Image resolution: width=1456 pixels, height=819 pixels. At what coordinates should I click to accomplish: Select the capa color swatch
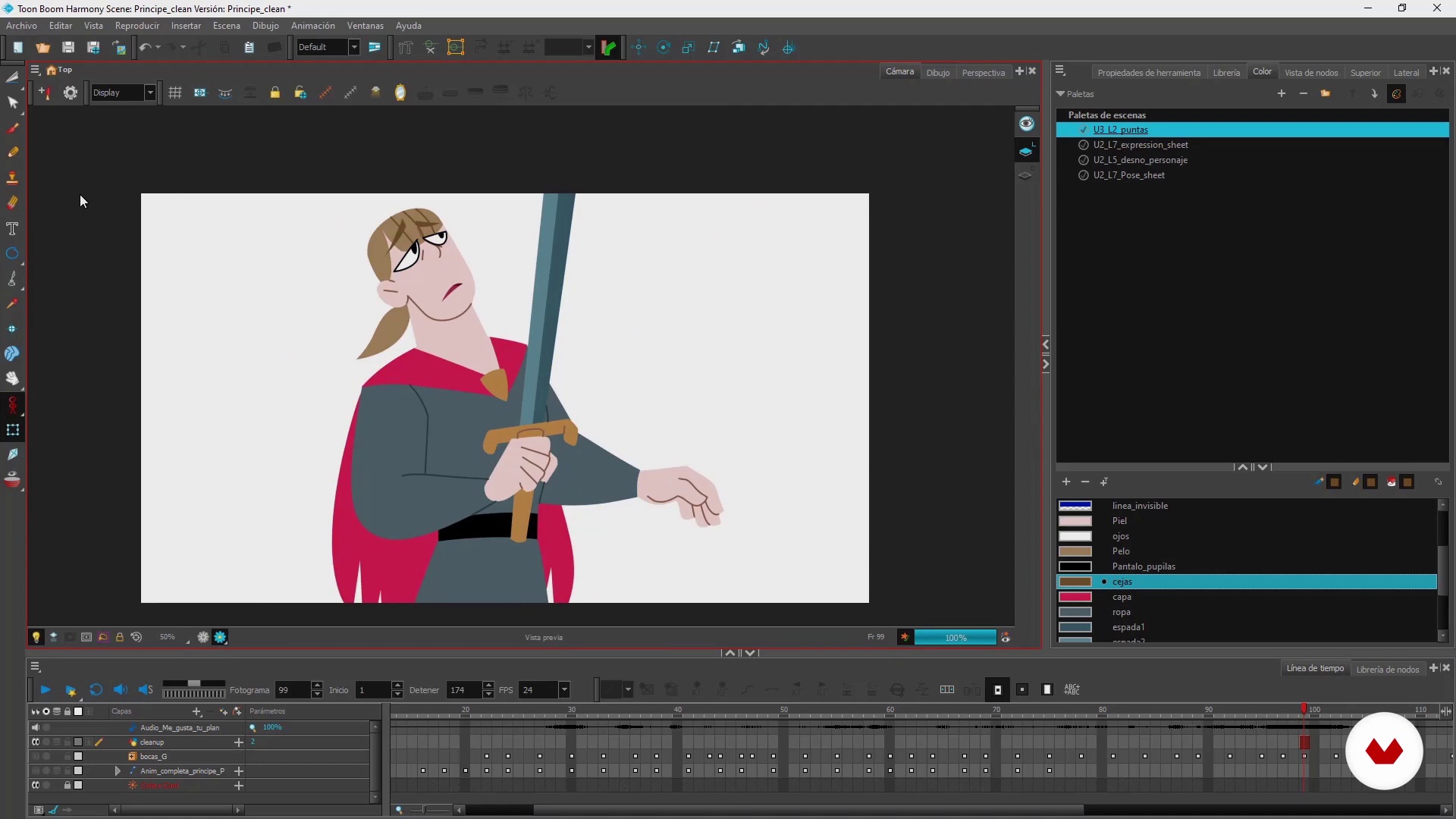1075,598
